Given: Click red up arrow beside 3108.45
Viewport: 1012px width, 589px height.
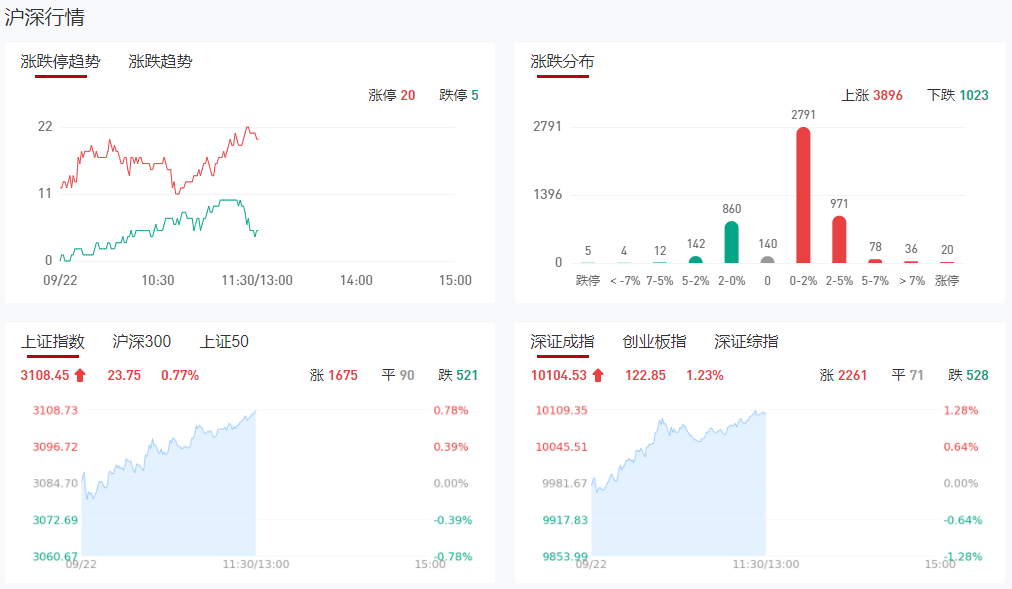Looking at the screenshot, I should tap(80, 376).
